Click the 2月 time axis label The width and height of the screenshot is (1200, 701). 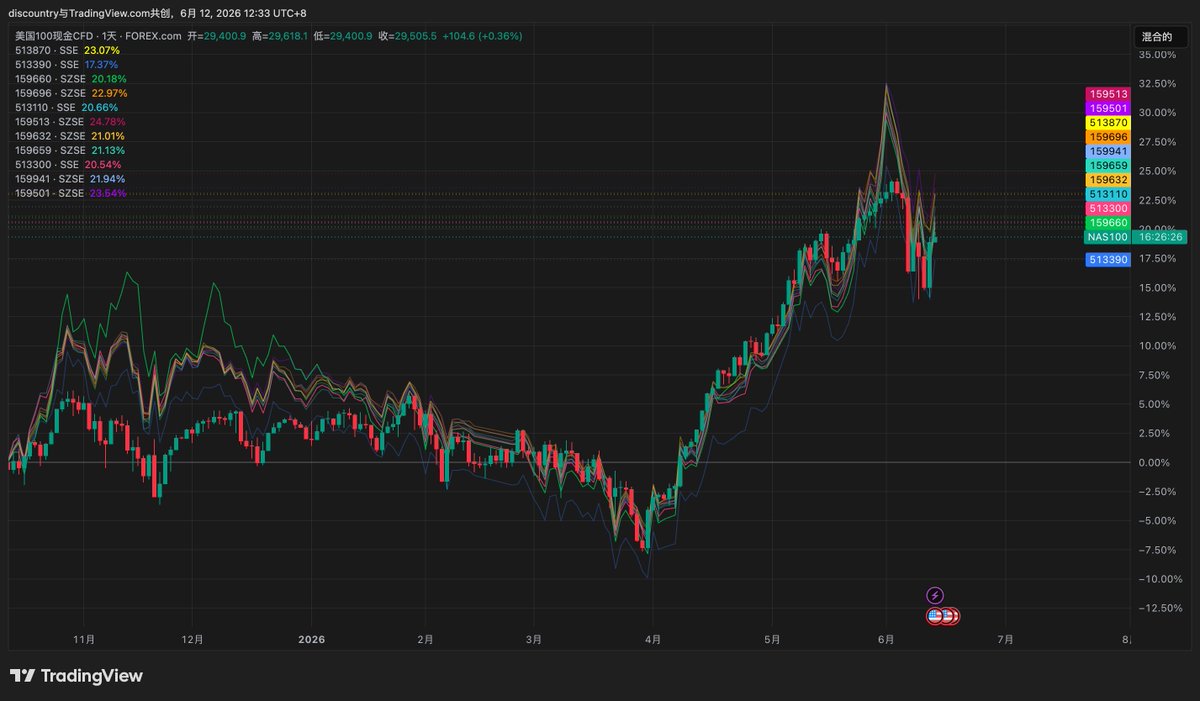tap(425, 639)
